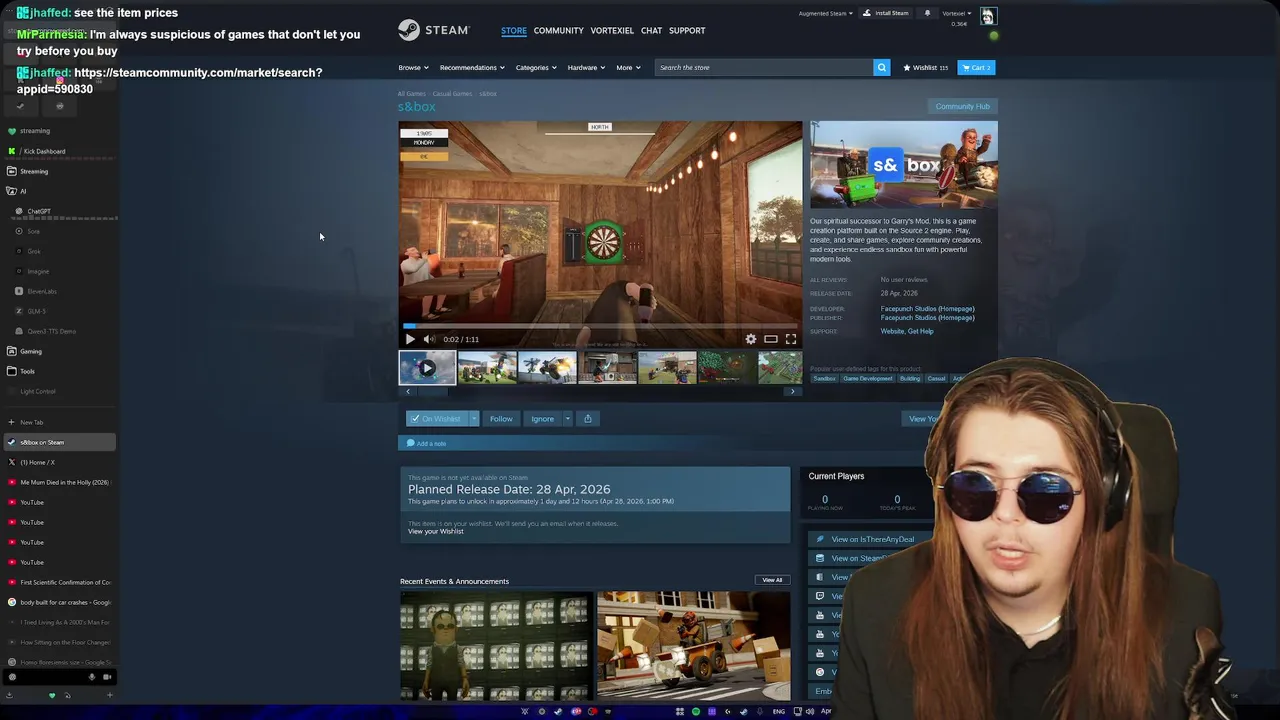
Task: Click the downloads icon in sidebar bottom
Action: coord(11,695)
